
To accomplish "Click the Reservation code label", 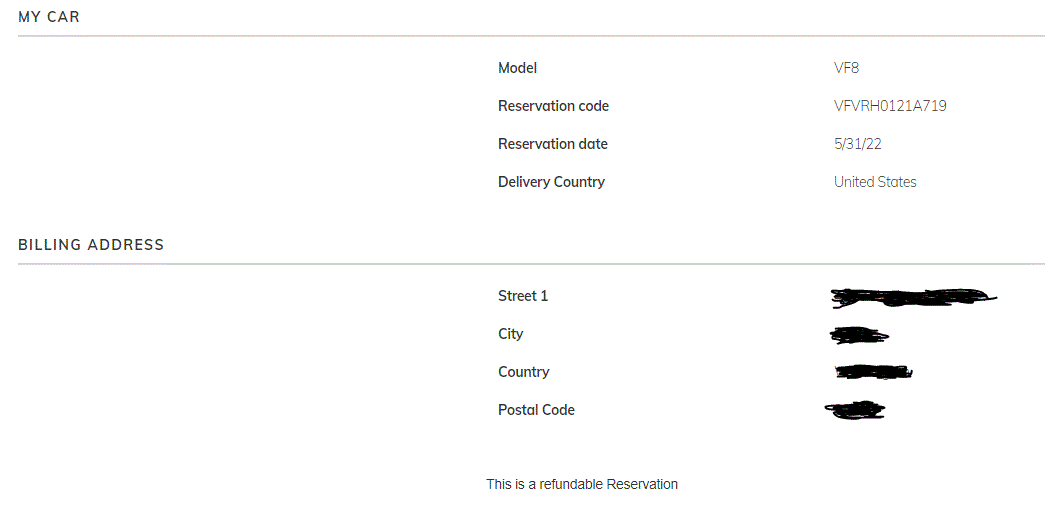I will 553,106.
